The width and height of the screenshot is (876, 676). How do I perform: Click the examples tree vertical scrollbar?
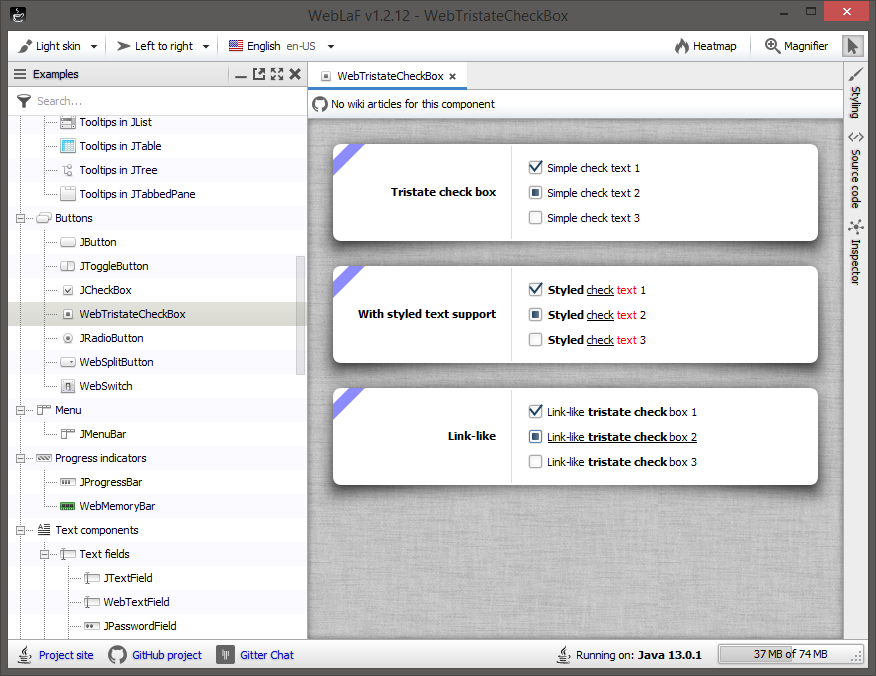[301, 315]
